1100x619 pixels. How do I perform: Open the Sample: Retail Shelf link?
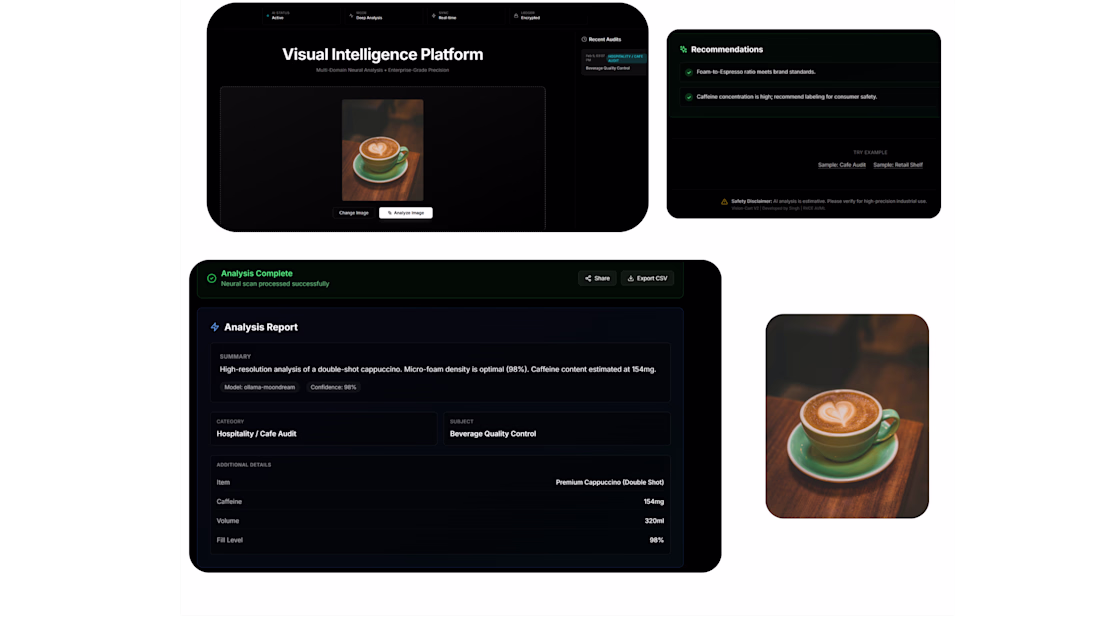click(x=897, y=165)
